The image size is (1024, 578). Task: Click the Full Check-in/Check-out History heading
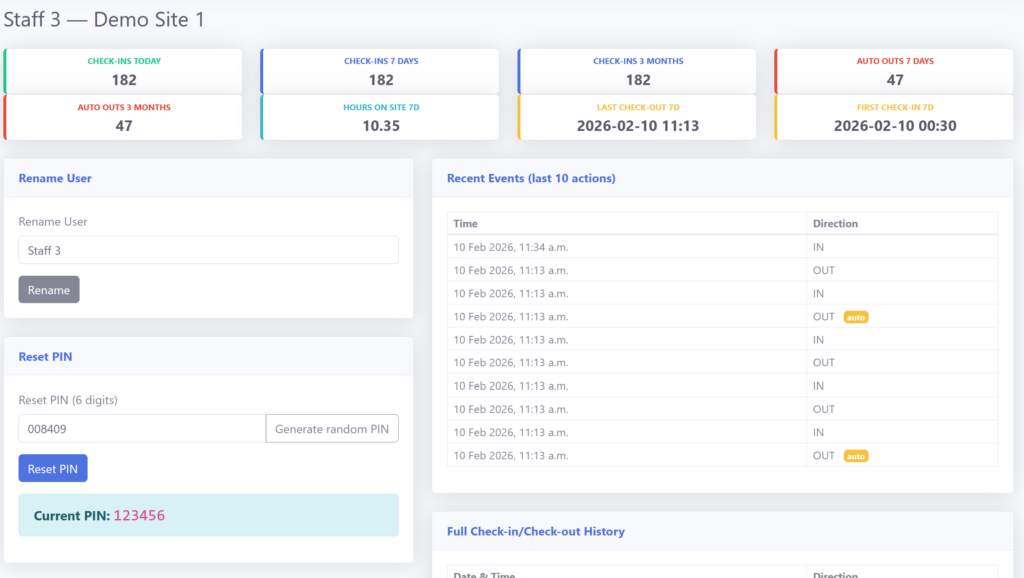pyautogui.click(x=535, y=531)
